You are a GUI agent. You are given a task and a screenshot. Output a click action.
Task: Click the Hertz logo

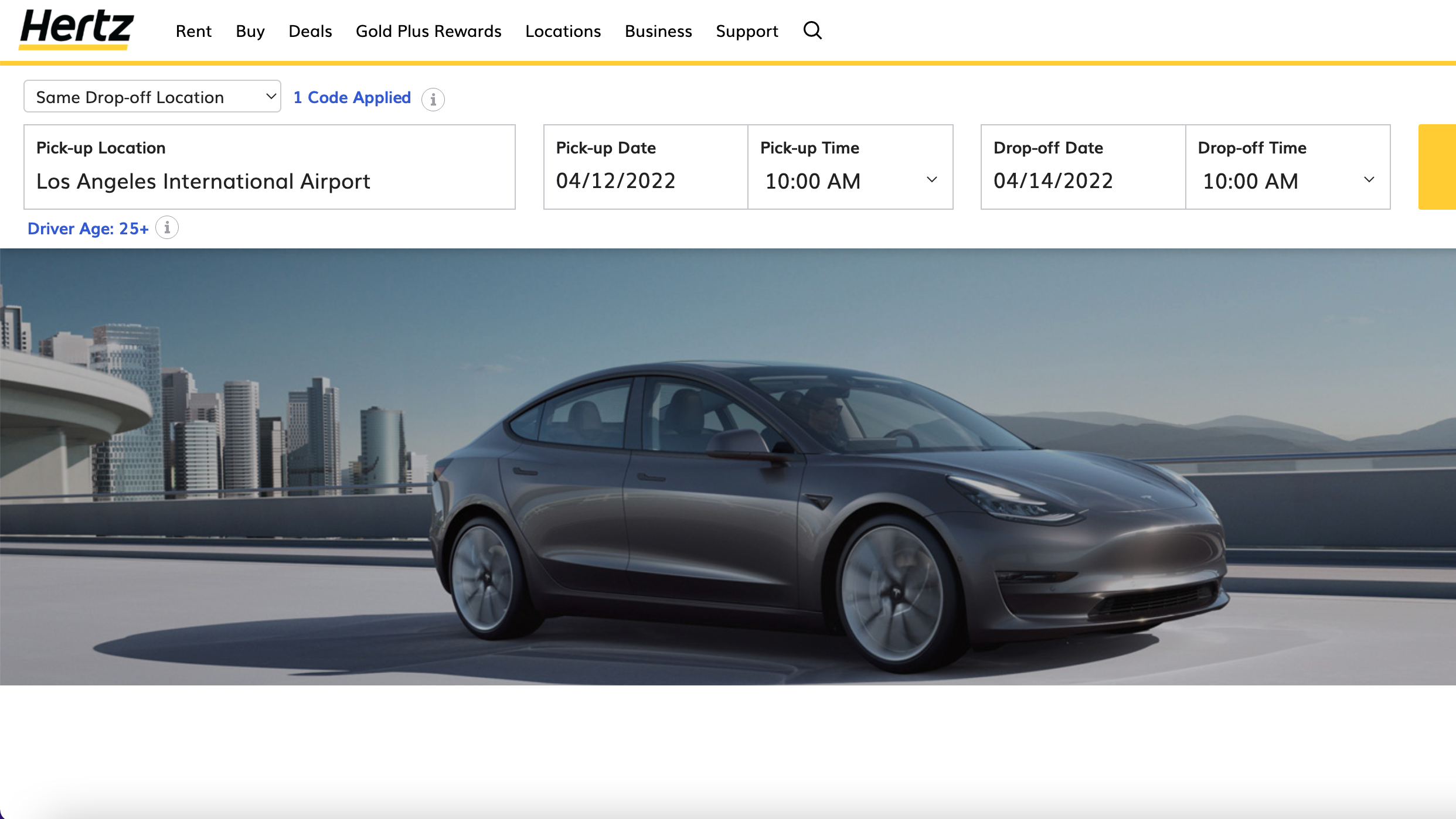click(76, 29)
